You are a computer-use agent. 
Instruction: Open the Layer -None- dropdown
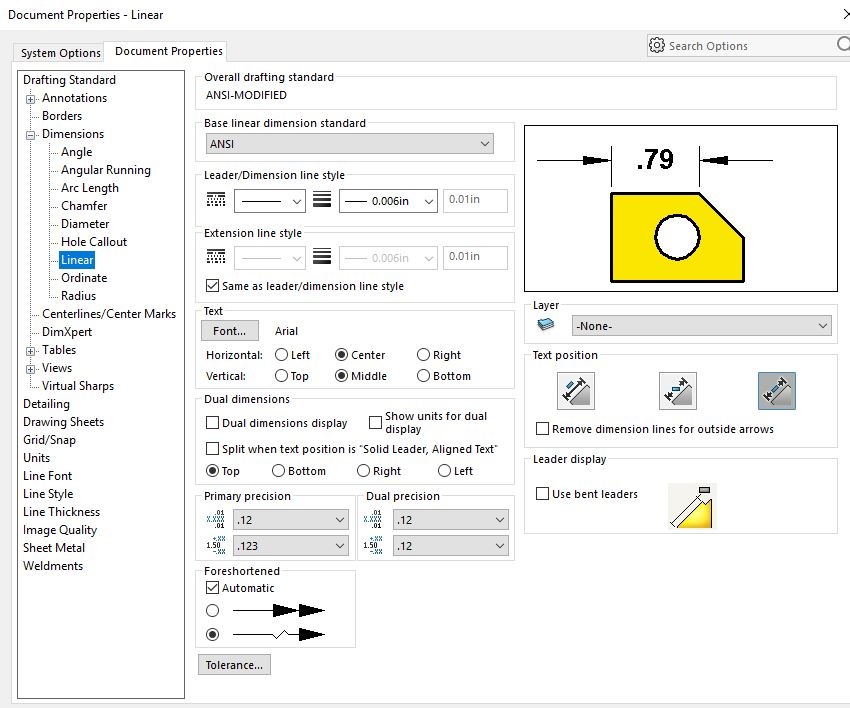pyautogui.click(x=701, y=326)
